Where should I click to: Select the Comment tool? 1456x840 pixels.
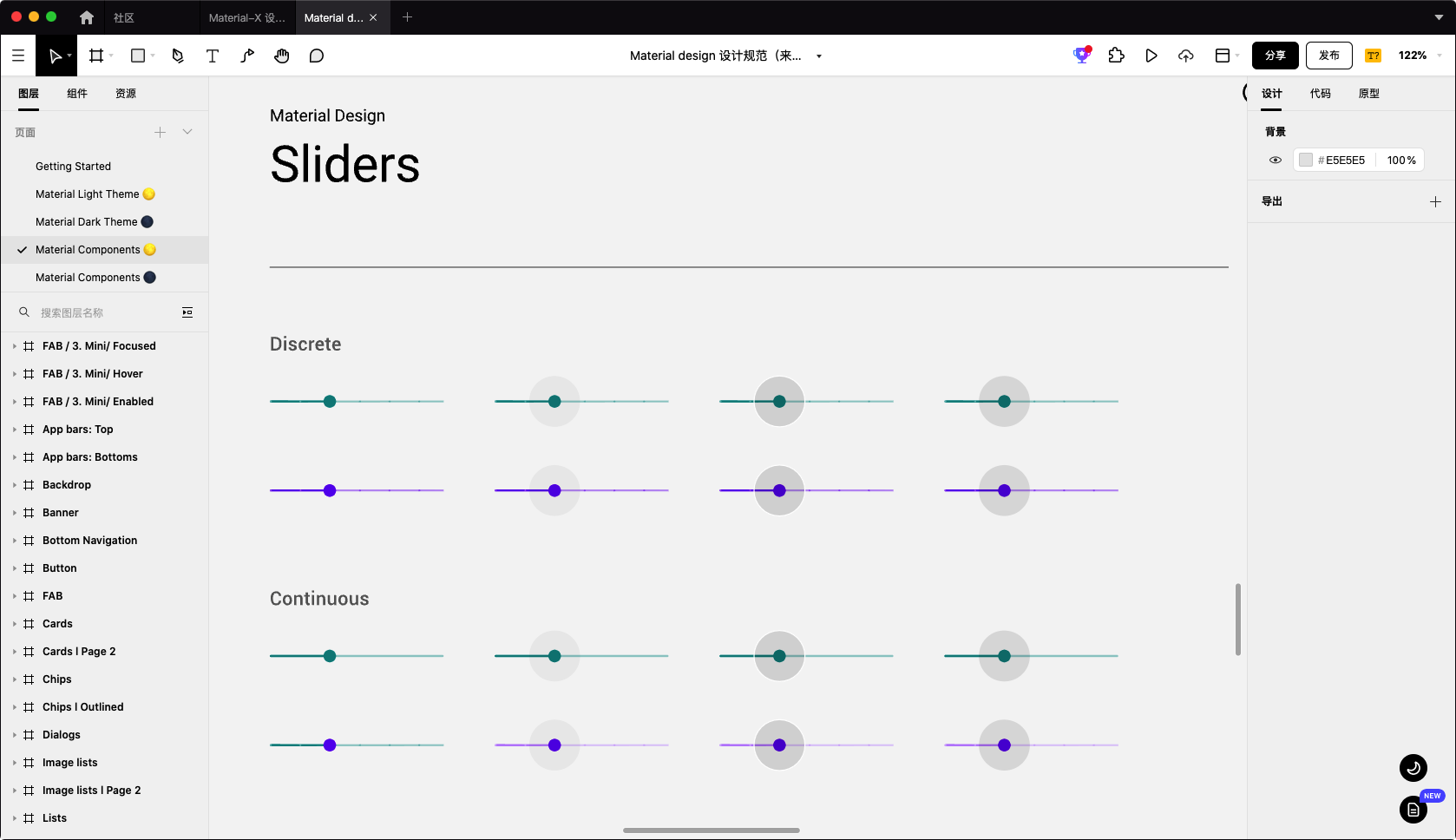[317, 56]
